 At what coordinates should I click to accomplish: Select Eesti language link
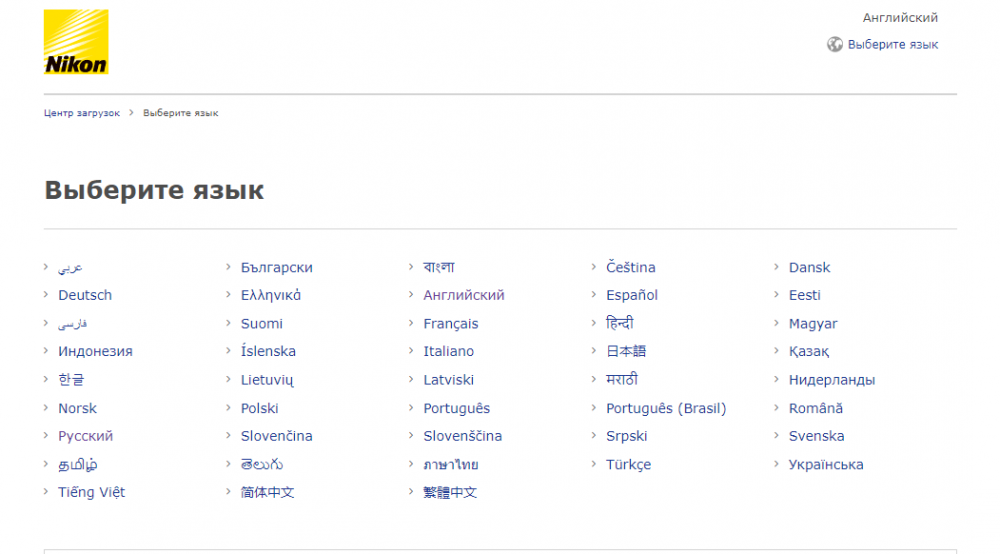click(804, 295)
